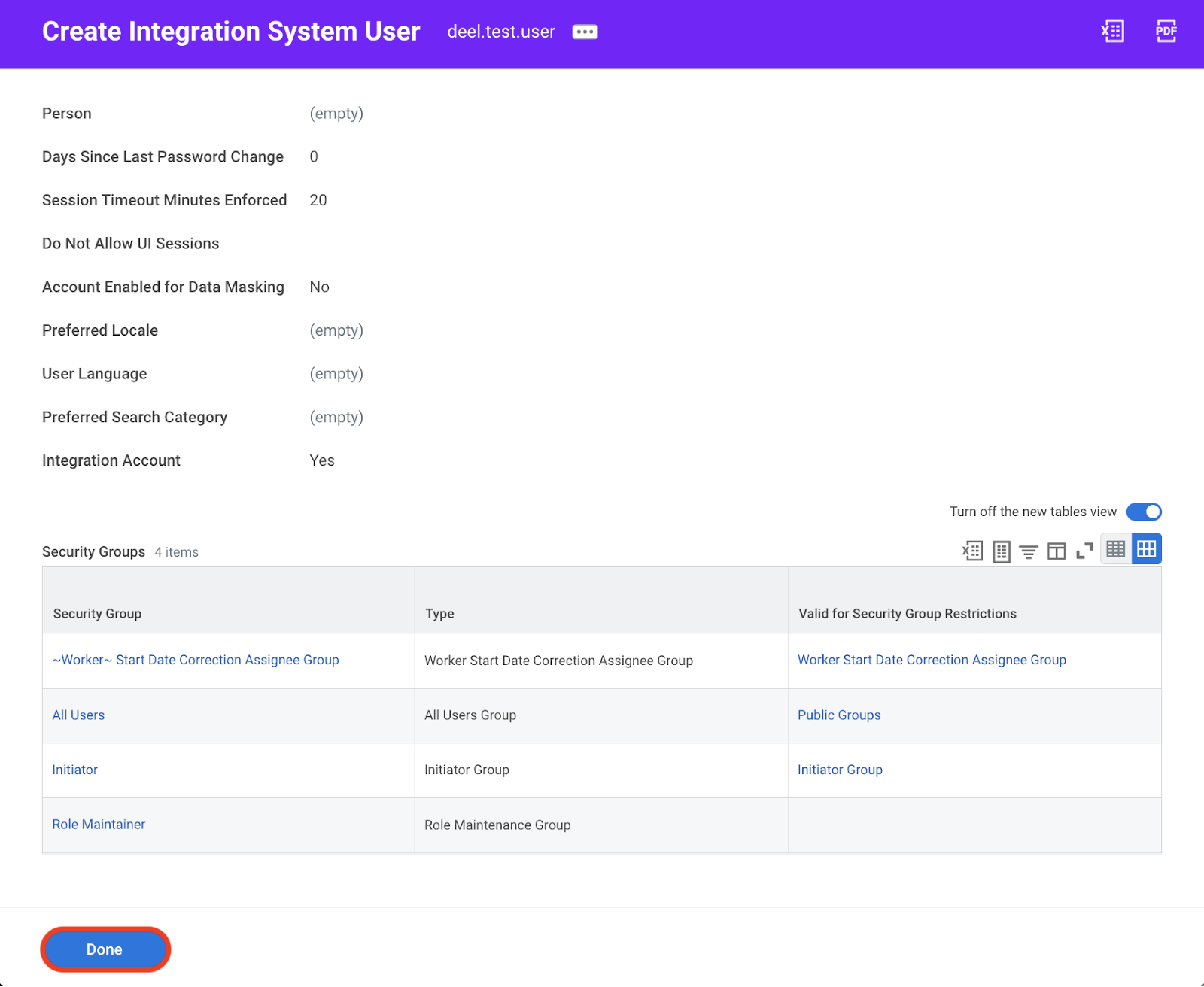Export Security Groups table to Excel
The width and height of the screenshot is (1204, 987).
(972, 551)
